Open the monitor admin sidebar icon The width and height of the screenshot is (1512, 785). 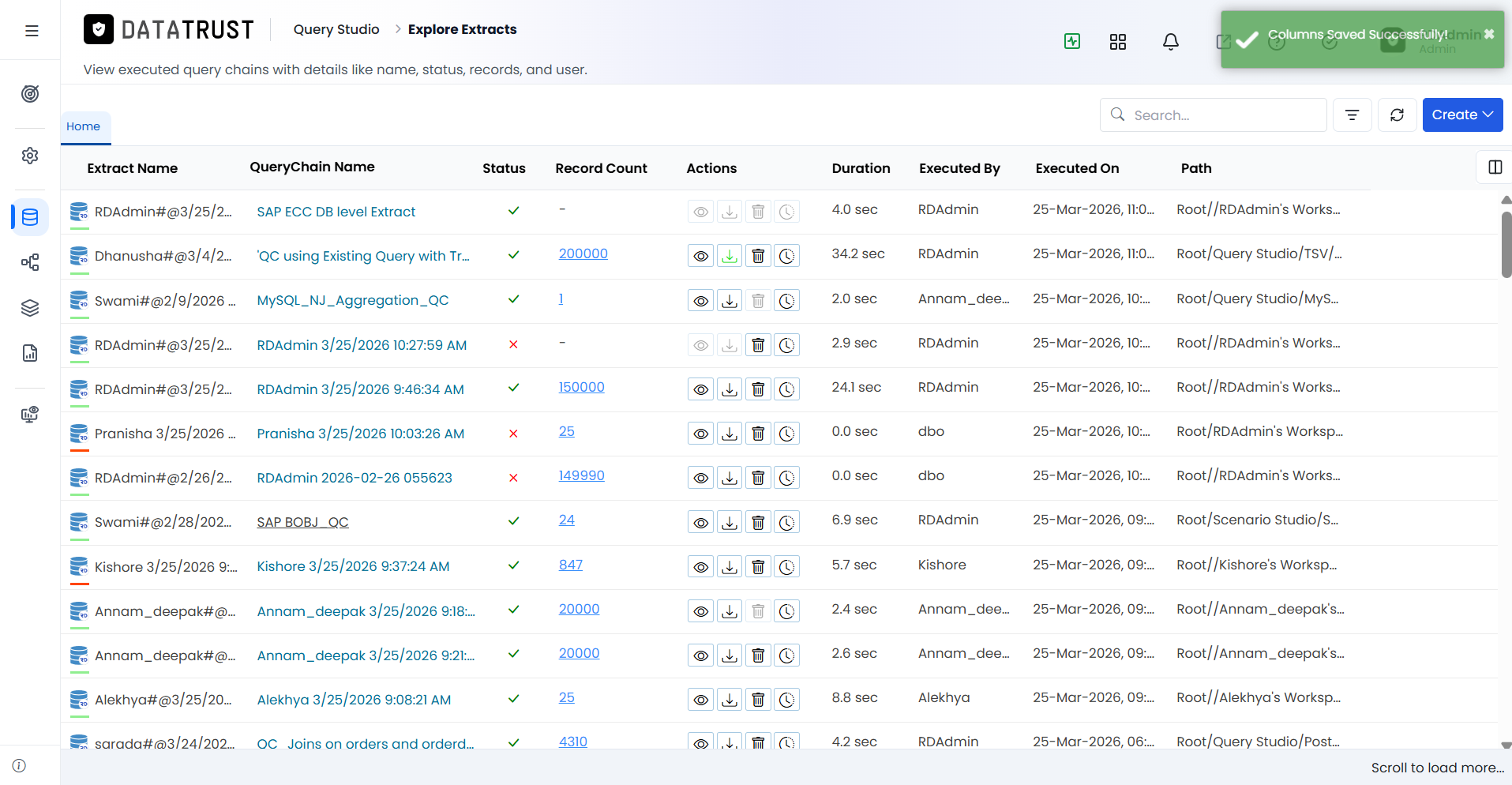click(30, 415)
